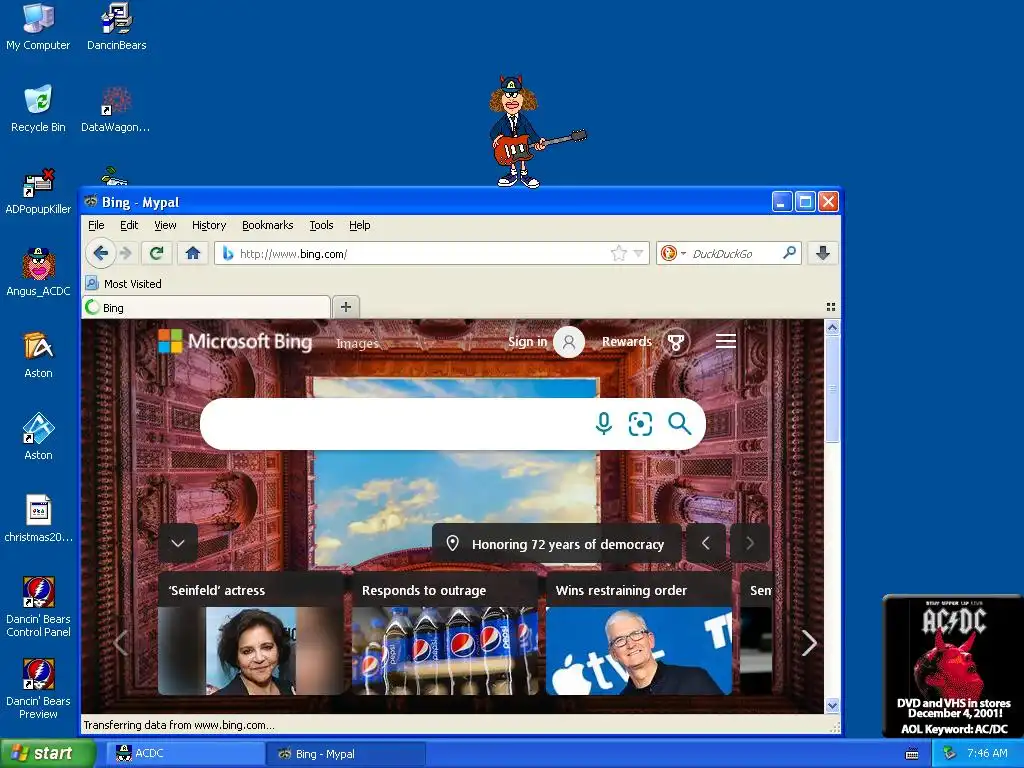Open Bing visual search camera icon
This screenshot has height=768, width=1024.
click(640, 423)
